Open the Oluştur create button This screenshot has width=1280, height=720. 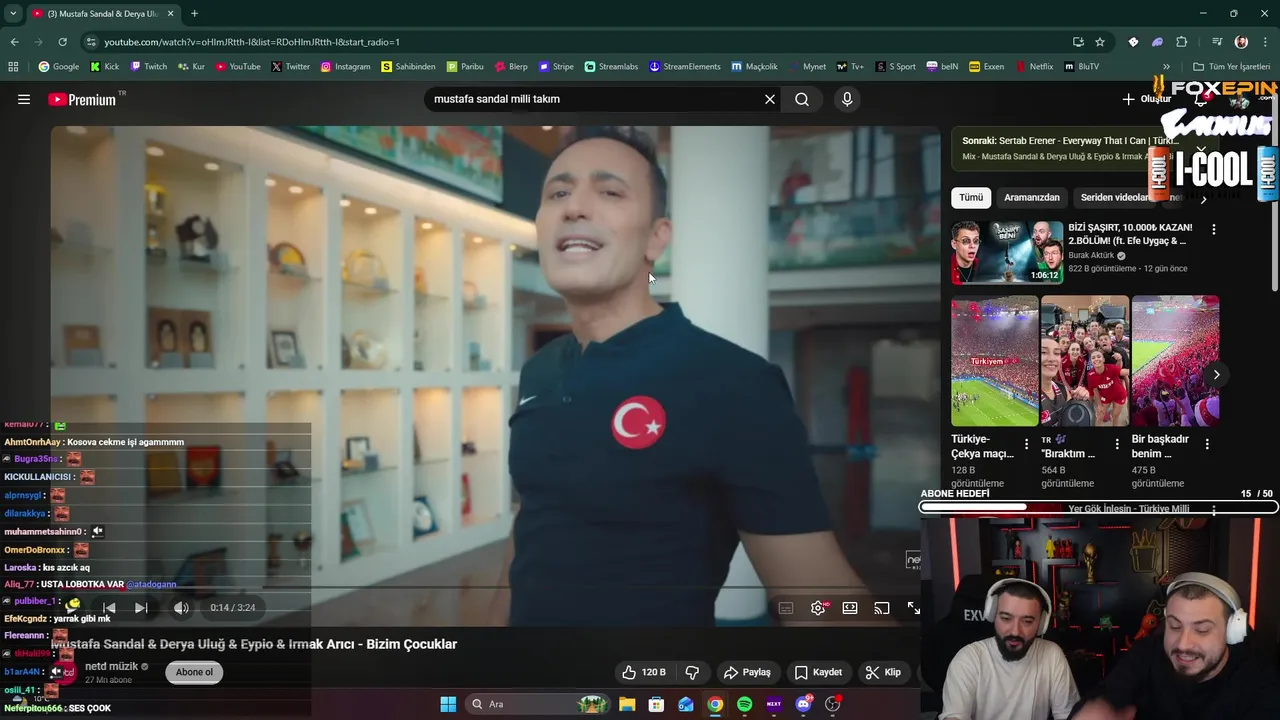tap(1146, 99)
